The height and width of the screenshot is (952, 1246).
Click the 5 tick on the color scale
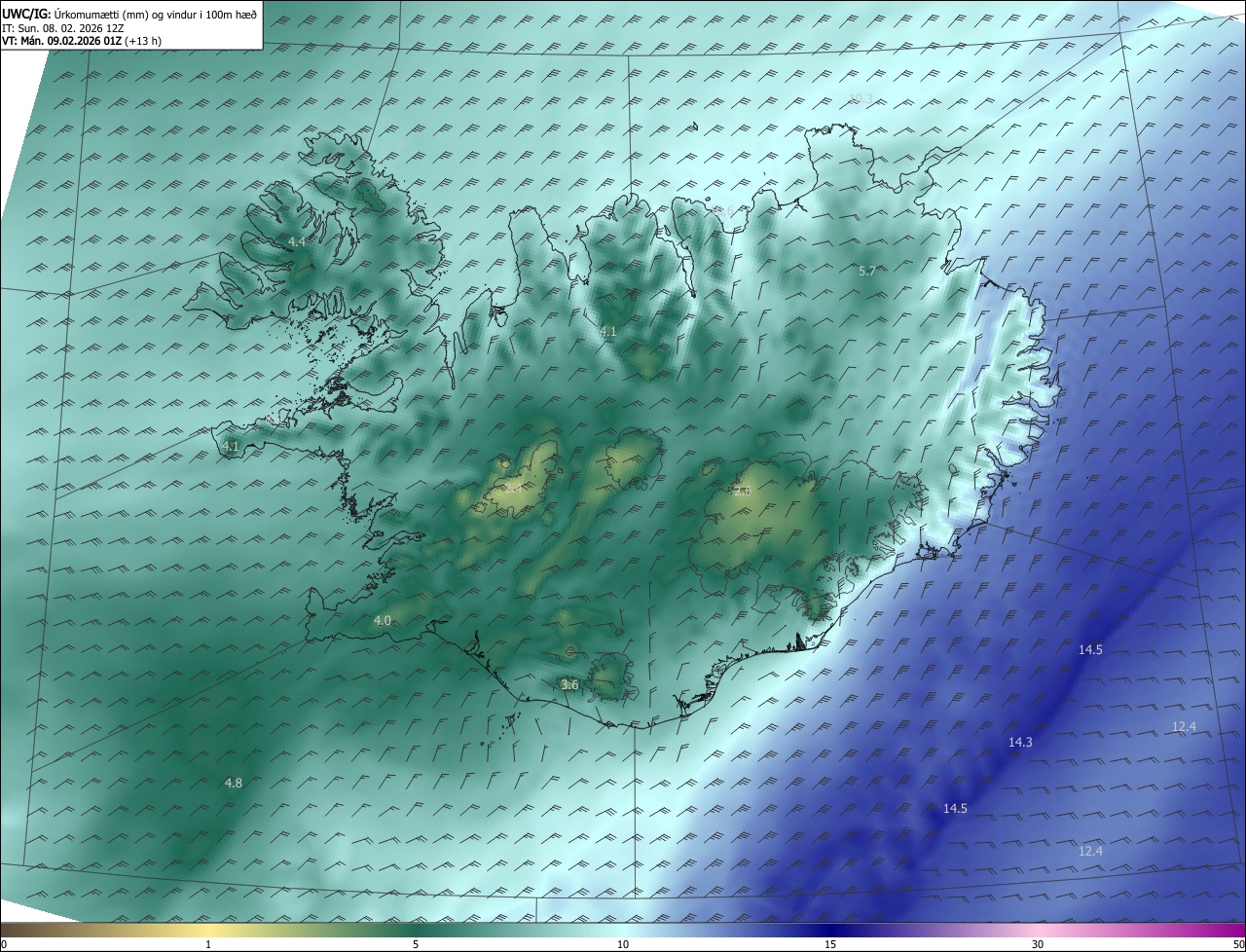(x=416, y=945)
